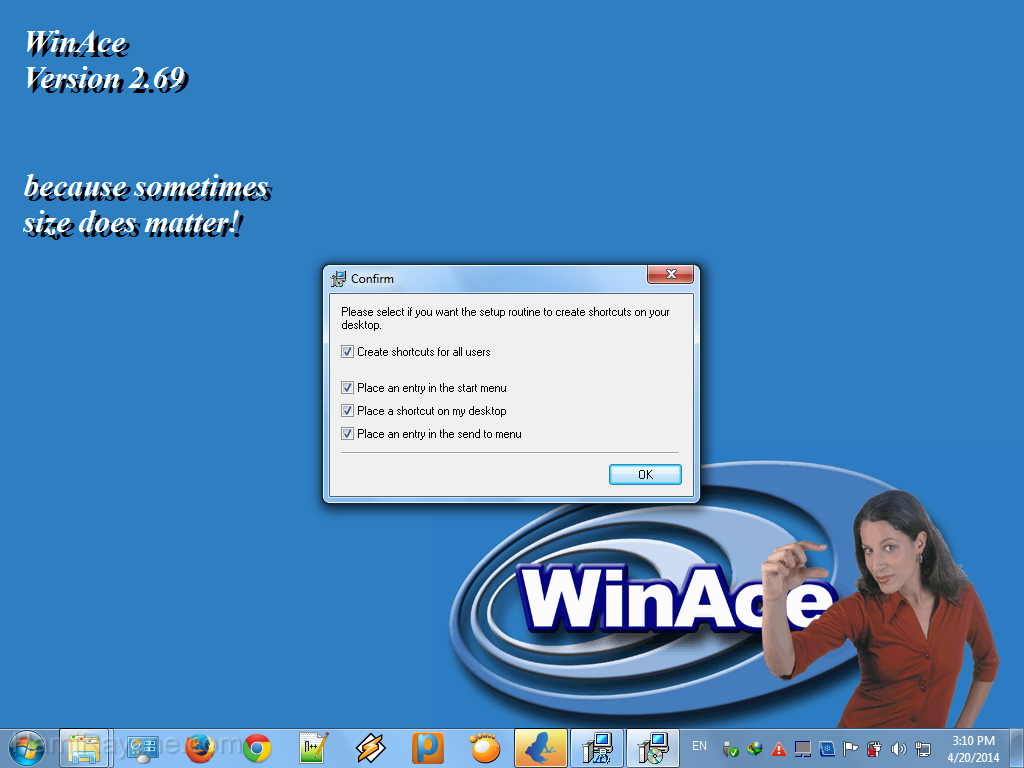Viewport: 1024px width, 768px height.
Task: Open Winamp from the taskbar
Action: coord(370,748)
